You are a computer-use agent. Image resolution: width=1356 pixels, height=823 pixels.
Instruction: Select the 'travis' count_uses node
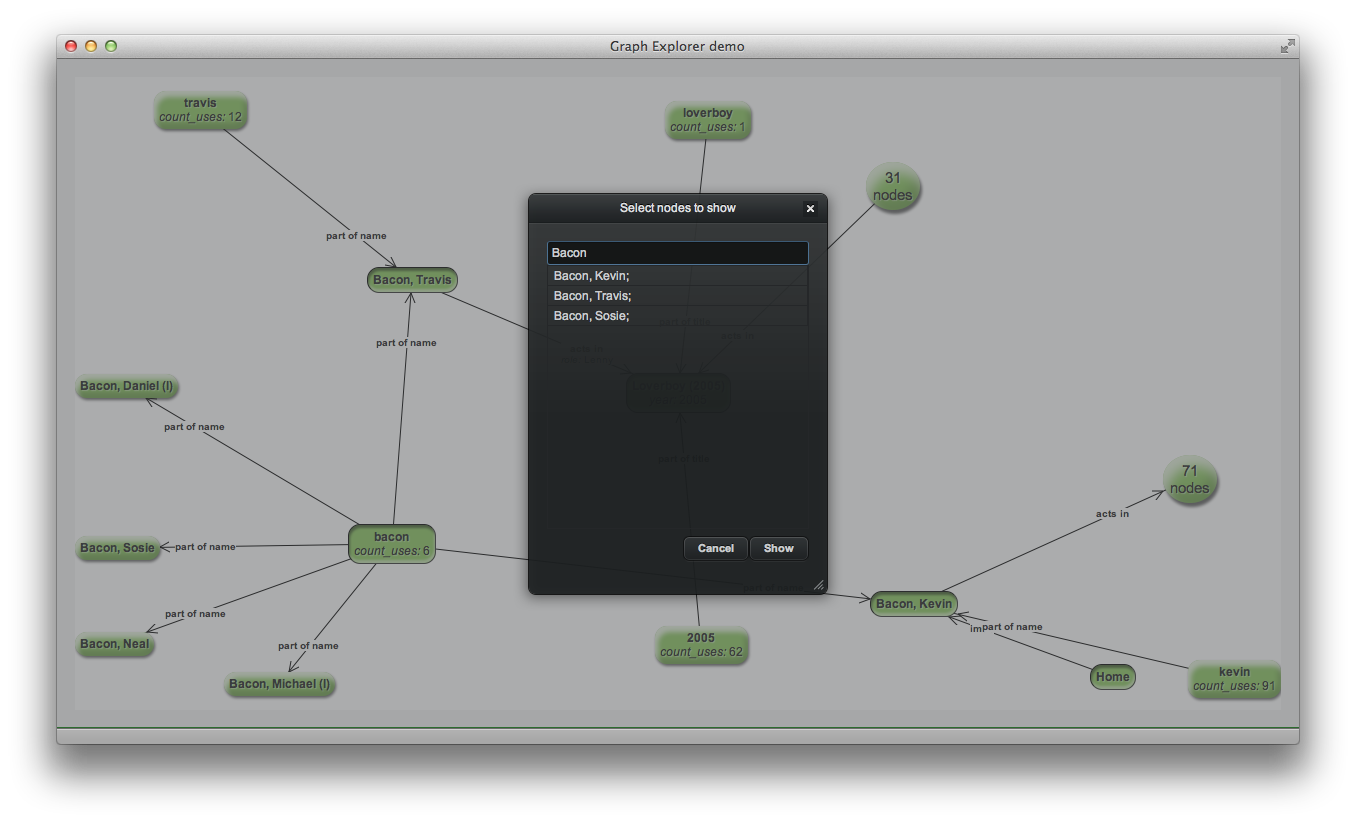200,110
